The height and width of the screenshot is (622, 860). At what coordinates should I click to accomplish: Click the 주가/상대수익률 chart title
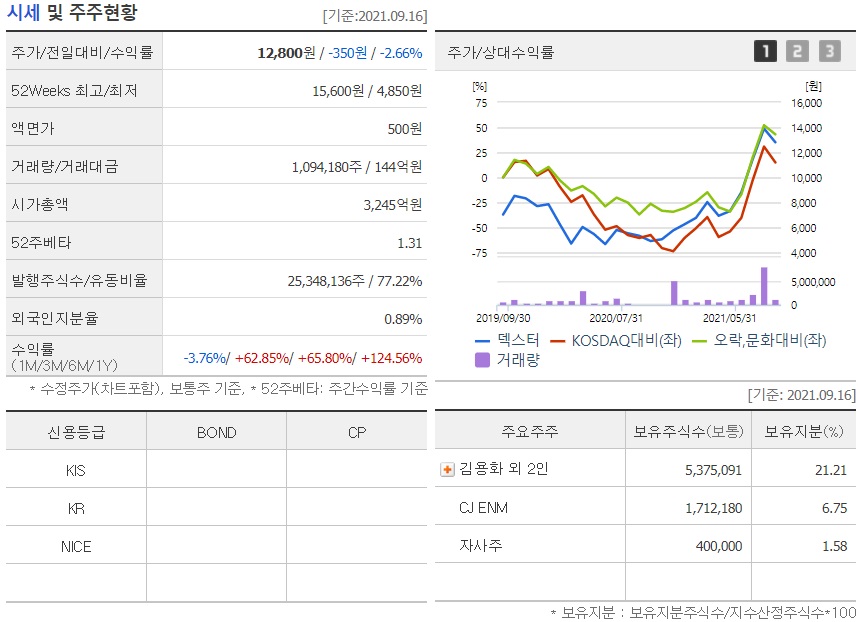pyautogui.click(x=500, y=52)
